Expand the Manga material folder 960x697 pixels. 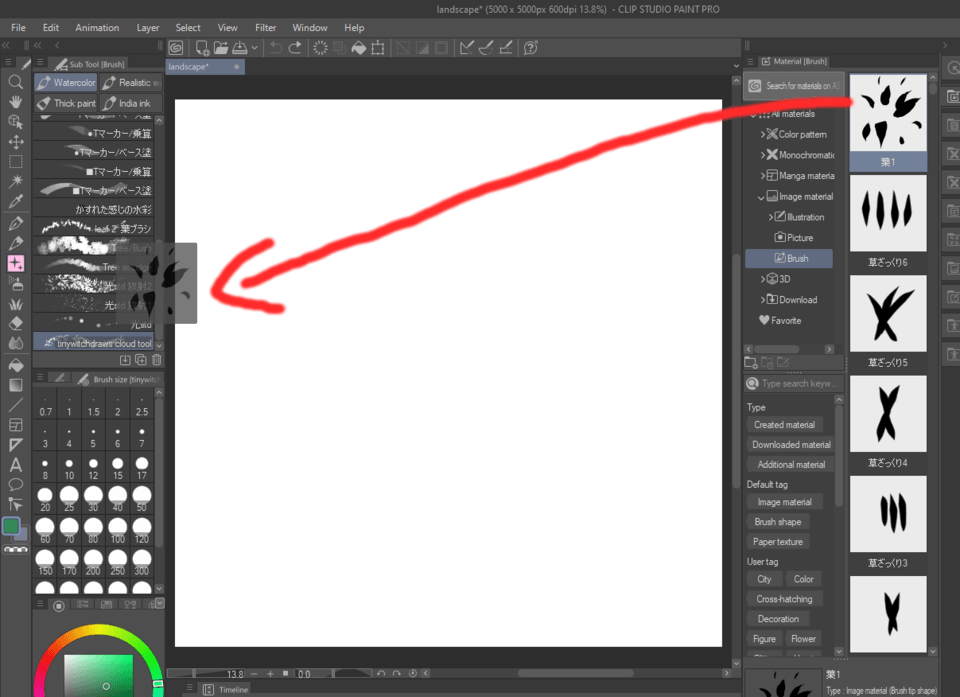pyautogui.click(x=763, y=176)
